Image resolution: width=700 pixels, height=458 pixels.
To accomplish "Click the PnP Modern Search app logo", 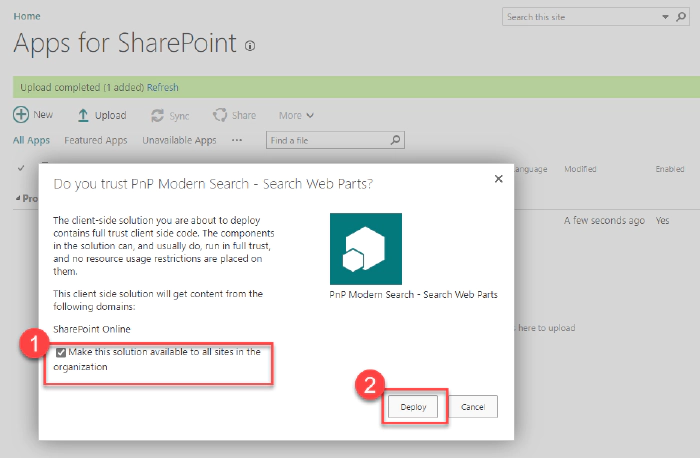I will point(366,249).
